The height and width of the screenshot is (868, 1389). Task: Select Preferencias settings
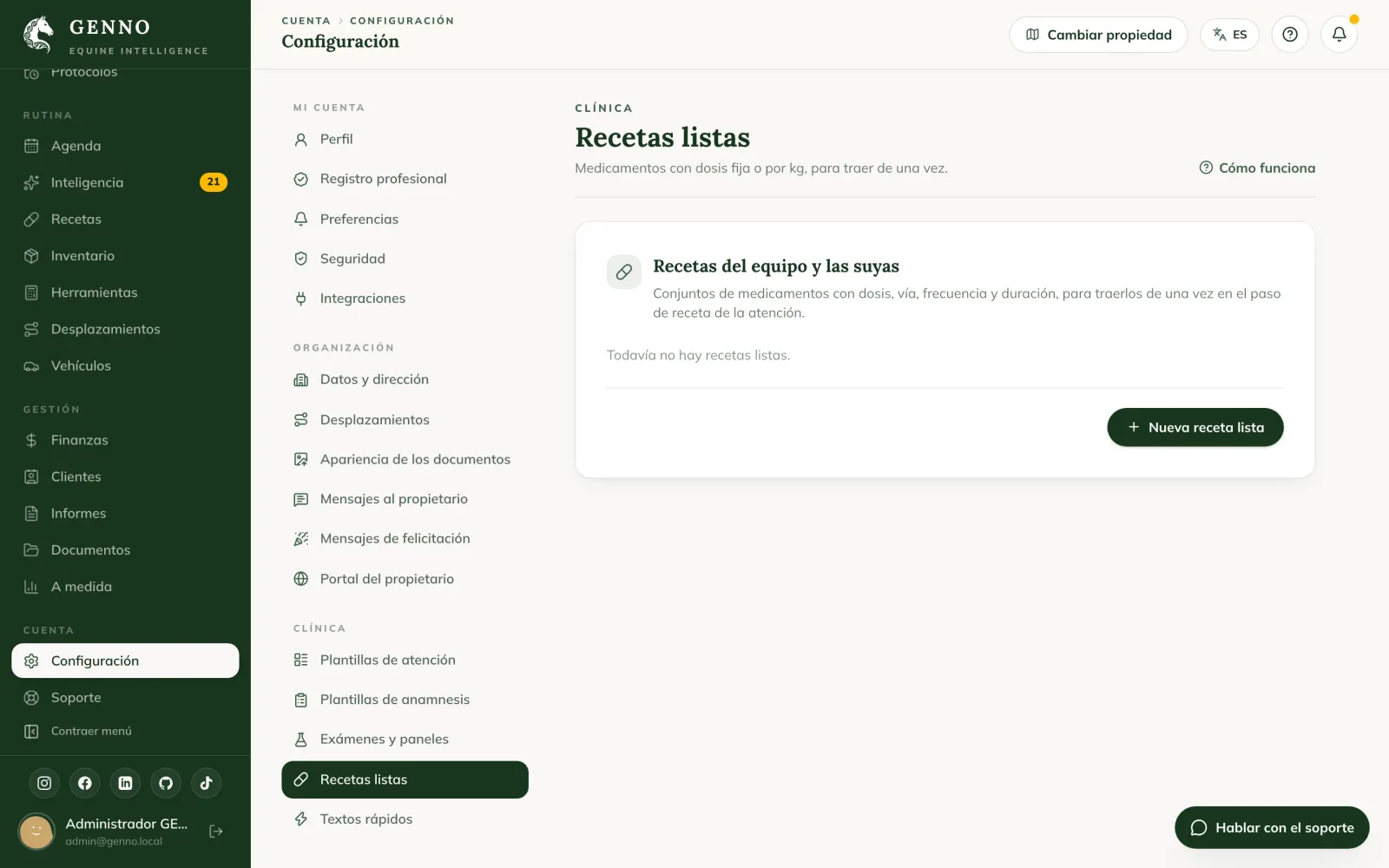tap(405, 219)
